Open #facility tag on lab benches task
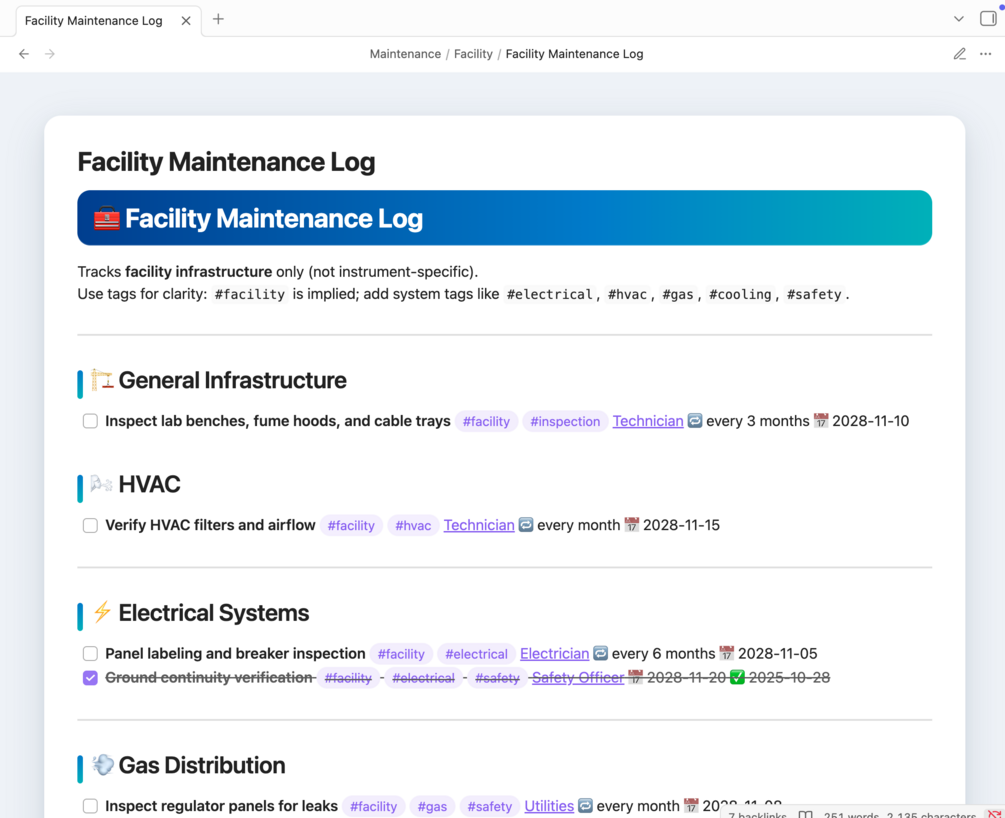The width and height of the screenshot is (1005, 818). click(486, 421)
